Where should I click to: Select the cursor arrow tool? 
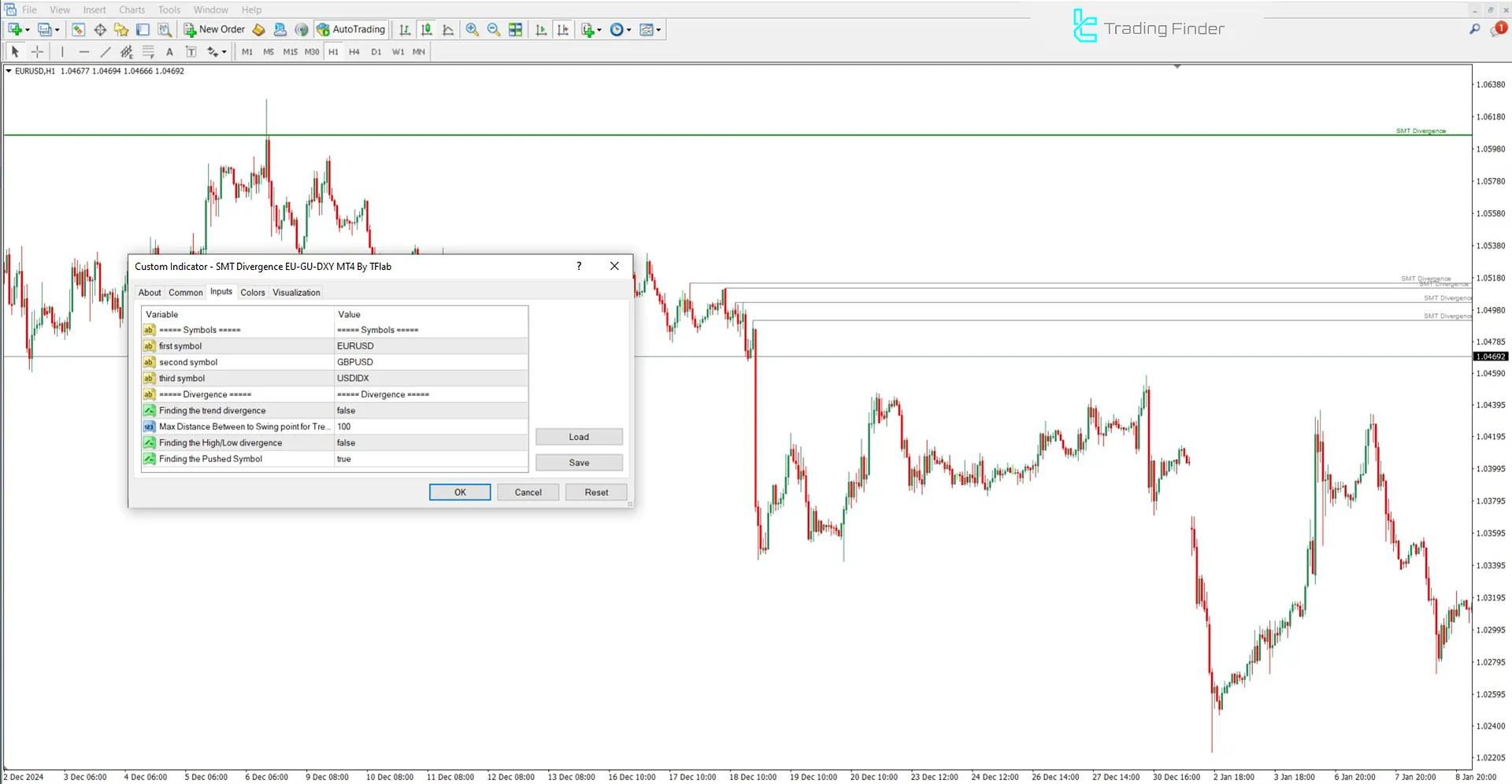coord(15,52)
